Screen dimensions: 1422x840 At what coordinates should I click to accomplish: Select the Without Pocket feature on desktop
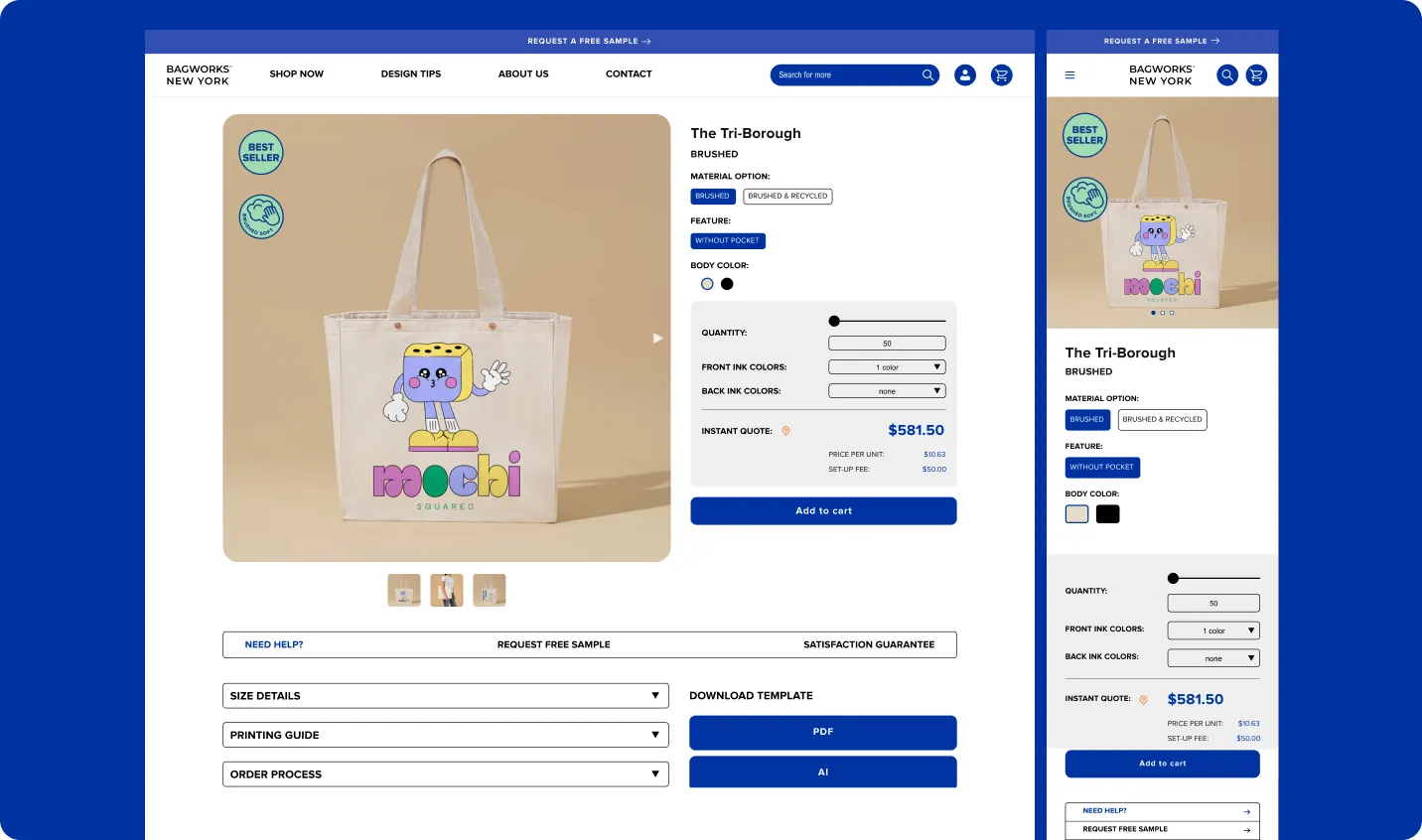point(728,240)
